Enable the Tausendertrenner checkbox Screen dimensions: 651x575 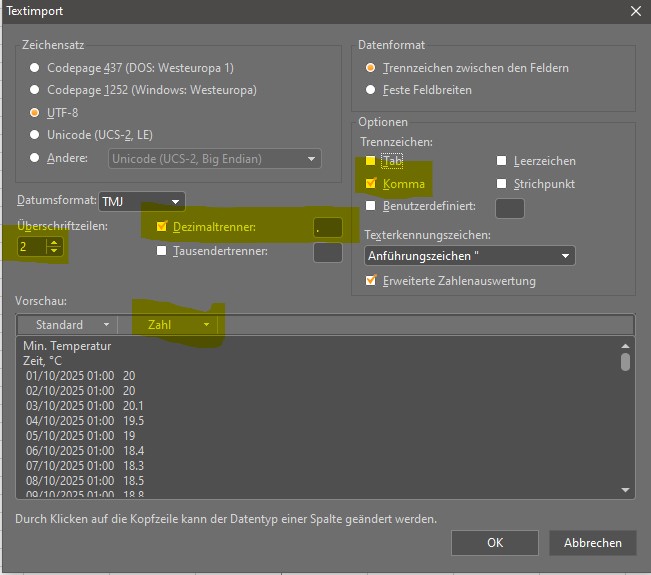click(x=162, y=251)
